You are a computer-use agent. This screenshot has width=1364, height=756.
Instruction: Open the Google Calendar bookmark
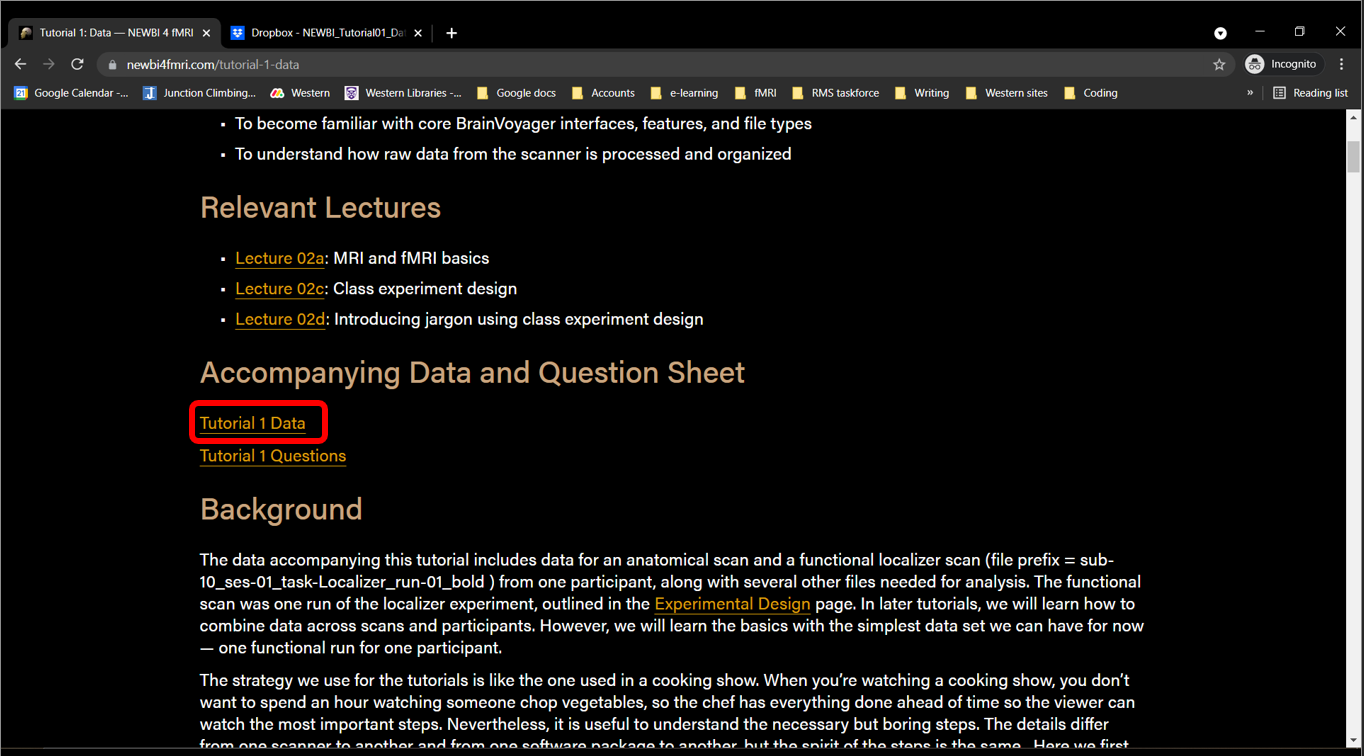(x=71, y=93)
